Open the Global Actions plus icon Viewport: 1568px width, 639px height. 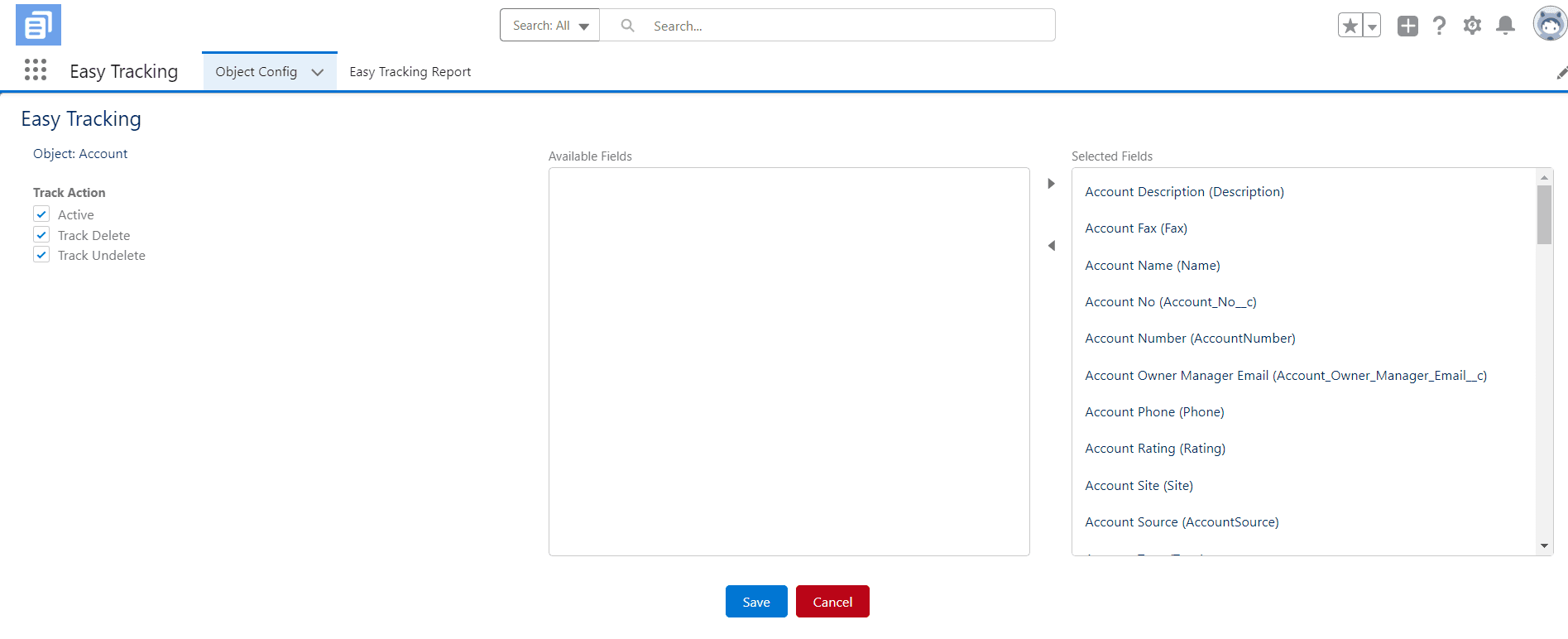[x=1407, y=26]
